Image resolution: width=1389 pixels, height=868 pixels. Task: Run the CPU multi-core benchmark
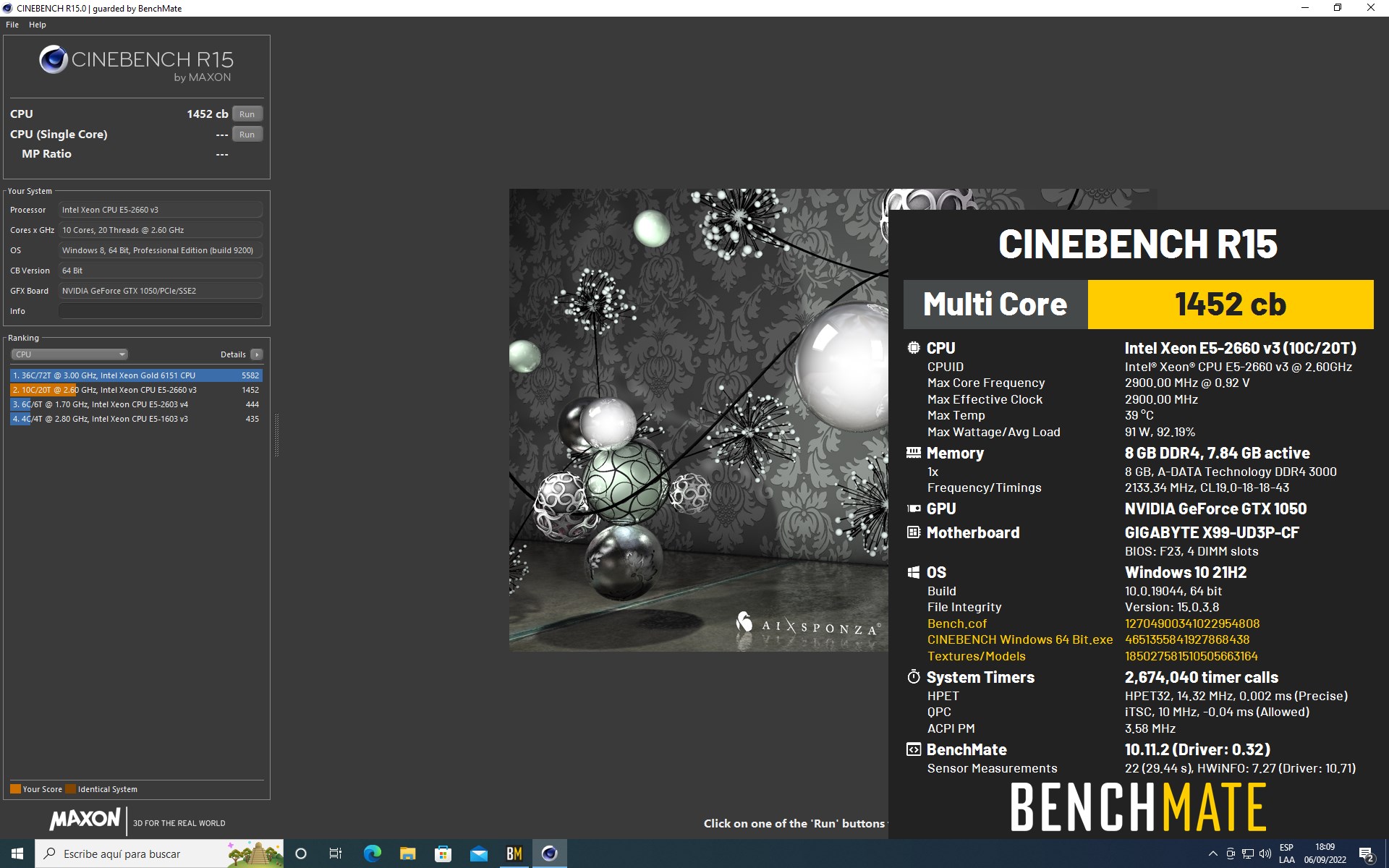[x=247, y=114]
